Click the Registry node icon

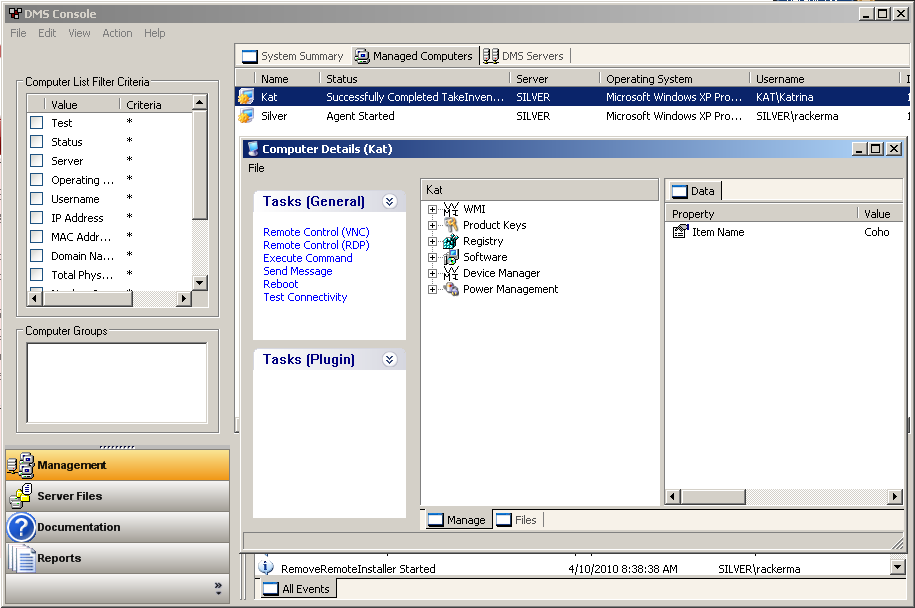[x=451, y=241]
